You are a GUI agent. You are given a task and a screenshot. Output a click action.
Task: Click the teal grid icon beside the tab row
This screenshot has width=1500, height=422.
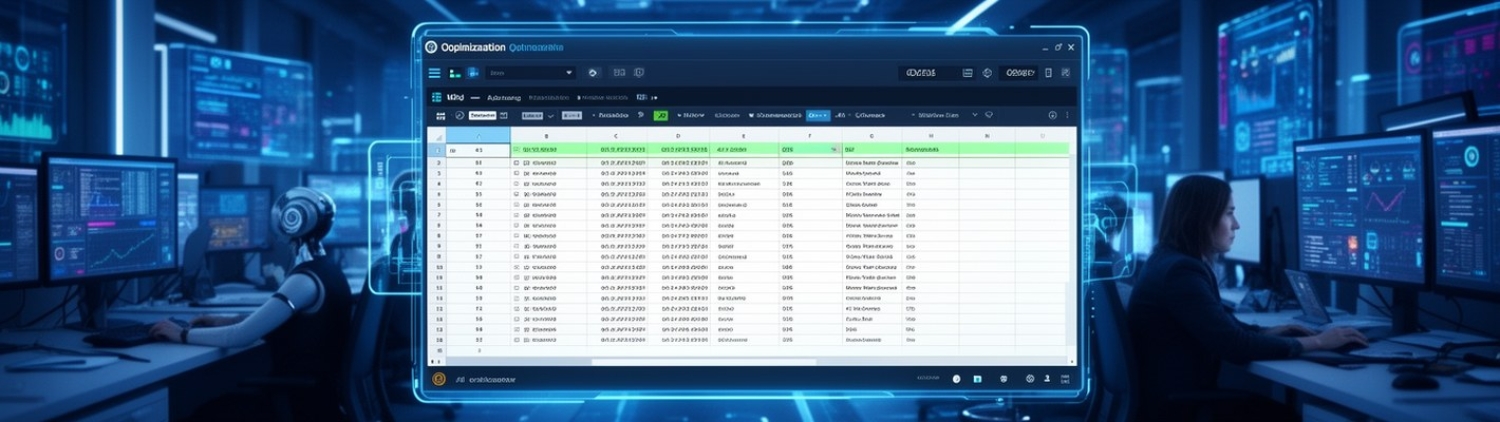point(436,97)
